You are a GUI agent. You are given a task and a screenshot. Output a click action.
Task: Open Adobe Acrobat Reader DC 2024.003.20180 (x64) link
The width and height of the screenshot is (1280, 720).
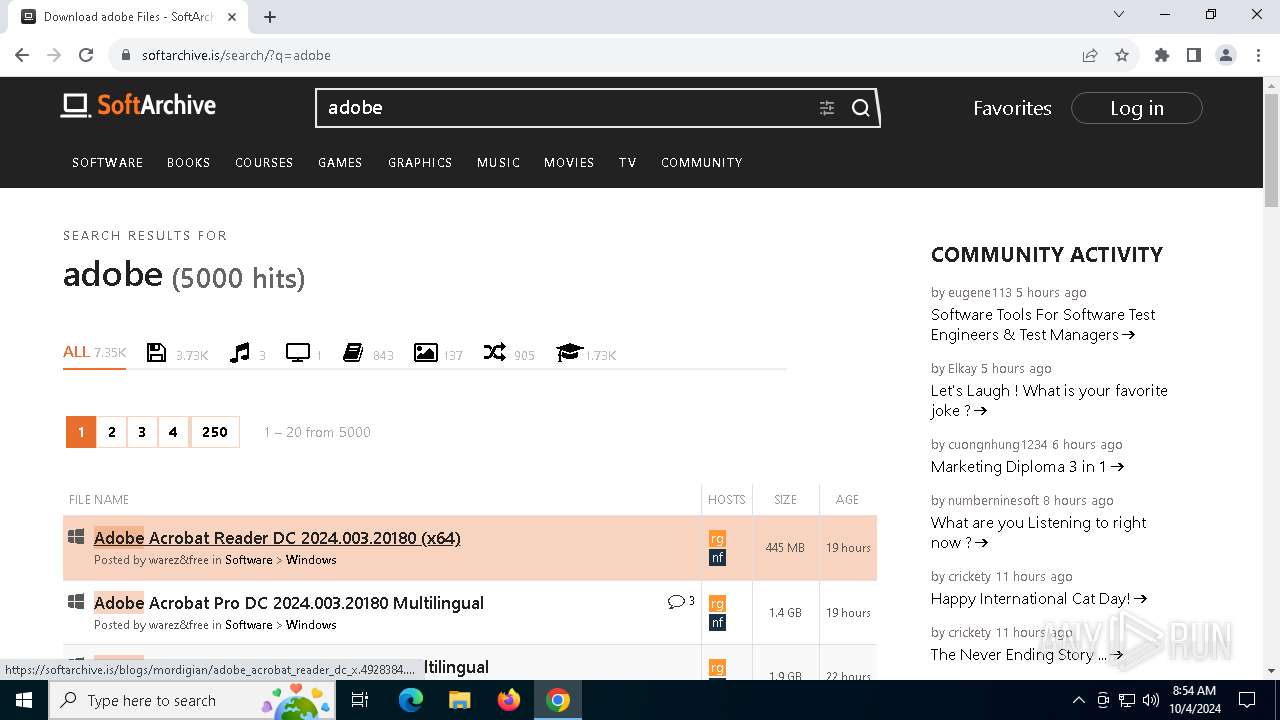[x=277, y=538]
